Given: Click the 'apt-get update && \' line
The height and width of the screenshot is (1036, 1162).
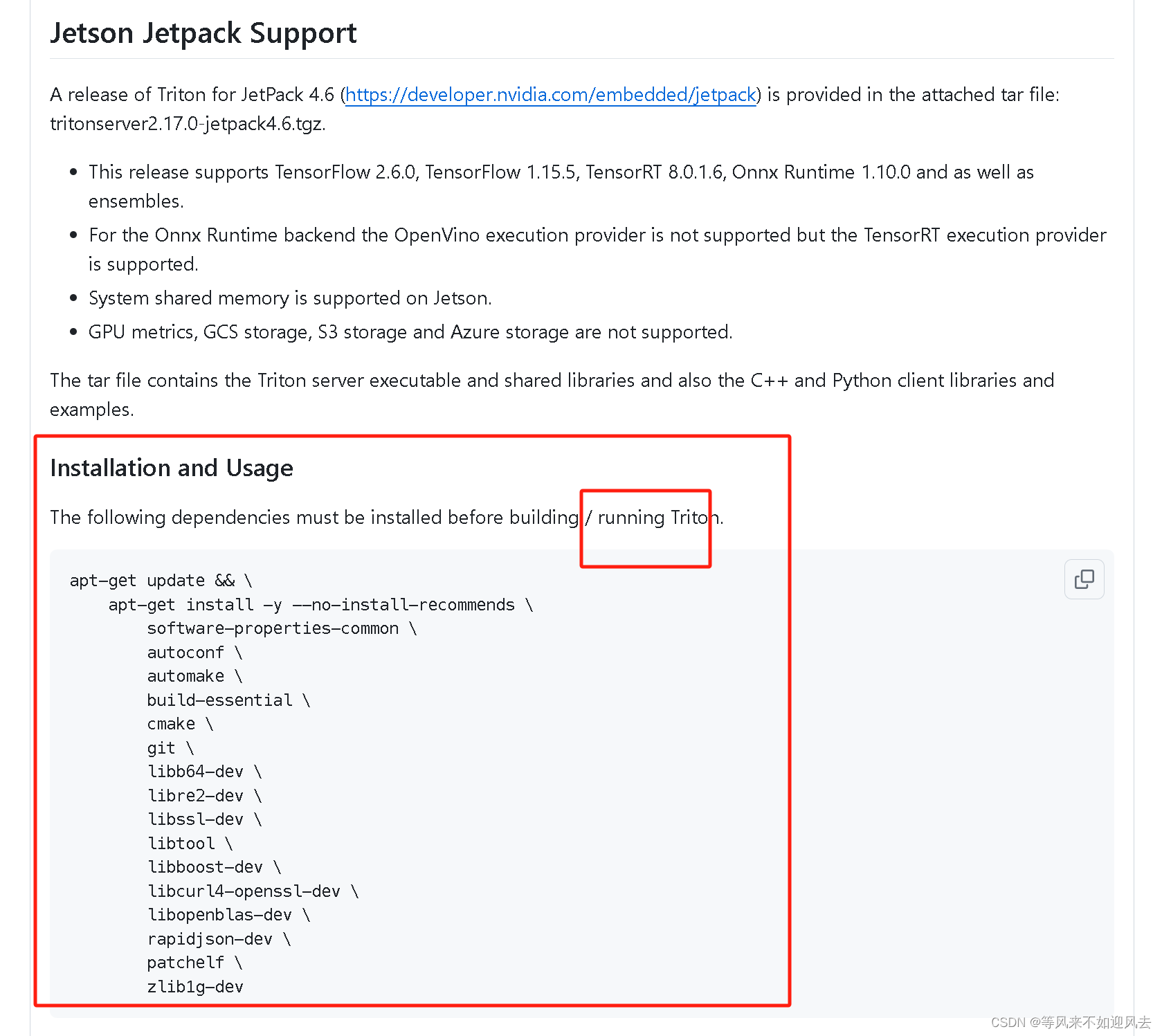Looking at the screenshot, I should coord(161,581).
